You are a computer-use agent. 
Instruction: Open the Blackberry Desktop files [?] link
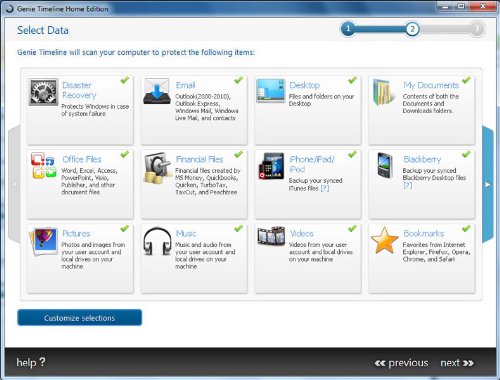(407, 185)
